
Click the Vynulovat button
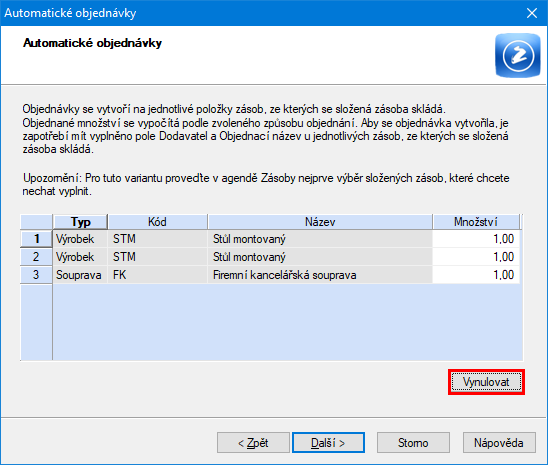[486, 382]
